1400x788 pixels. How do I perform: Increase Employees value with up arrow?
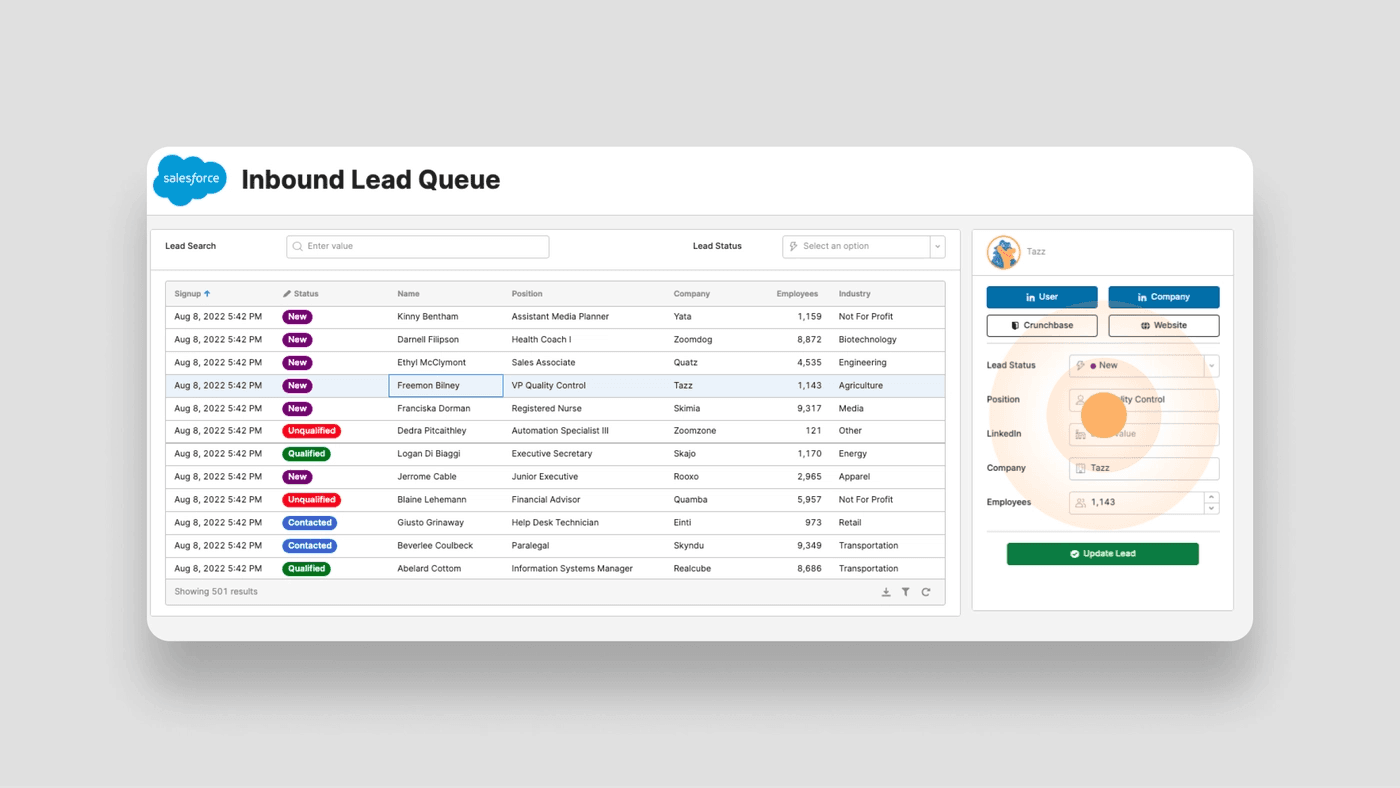(x=1211, y=497)
